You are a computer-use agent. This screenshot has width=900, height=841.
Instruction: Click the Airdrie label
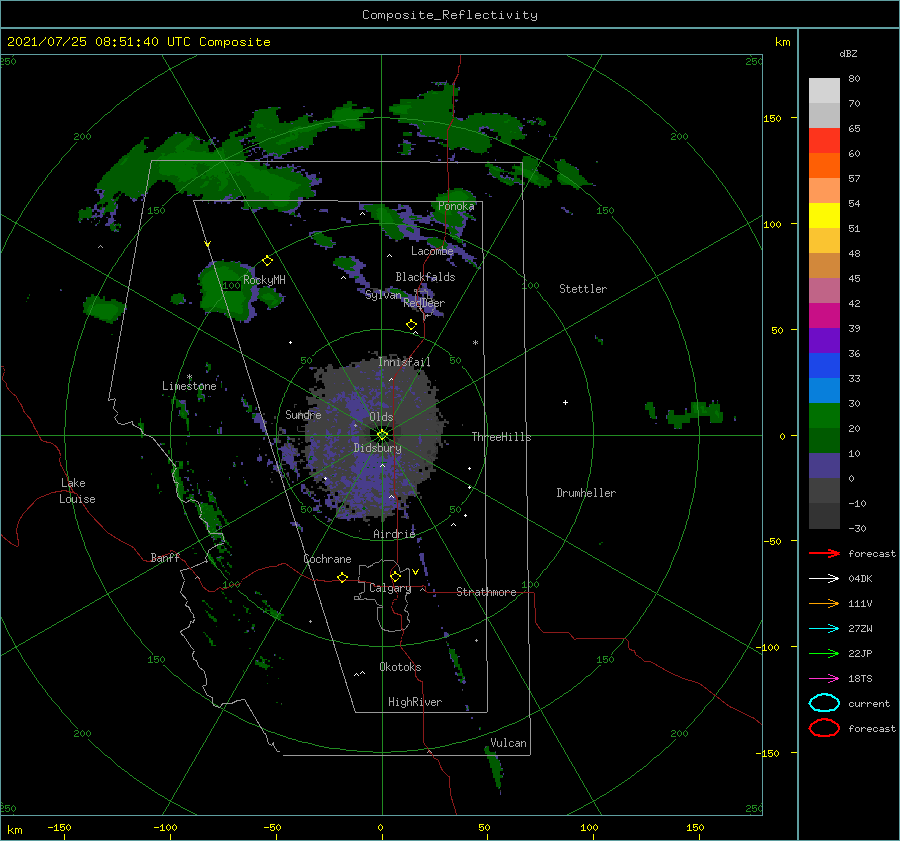click(394, 534)
